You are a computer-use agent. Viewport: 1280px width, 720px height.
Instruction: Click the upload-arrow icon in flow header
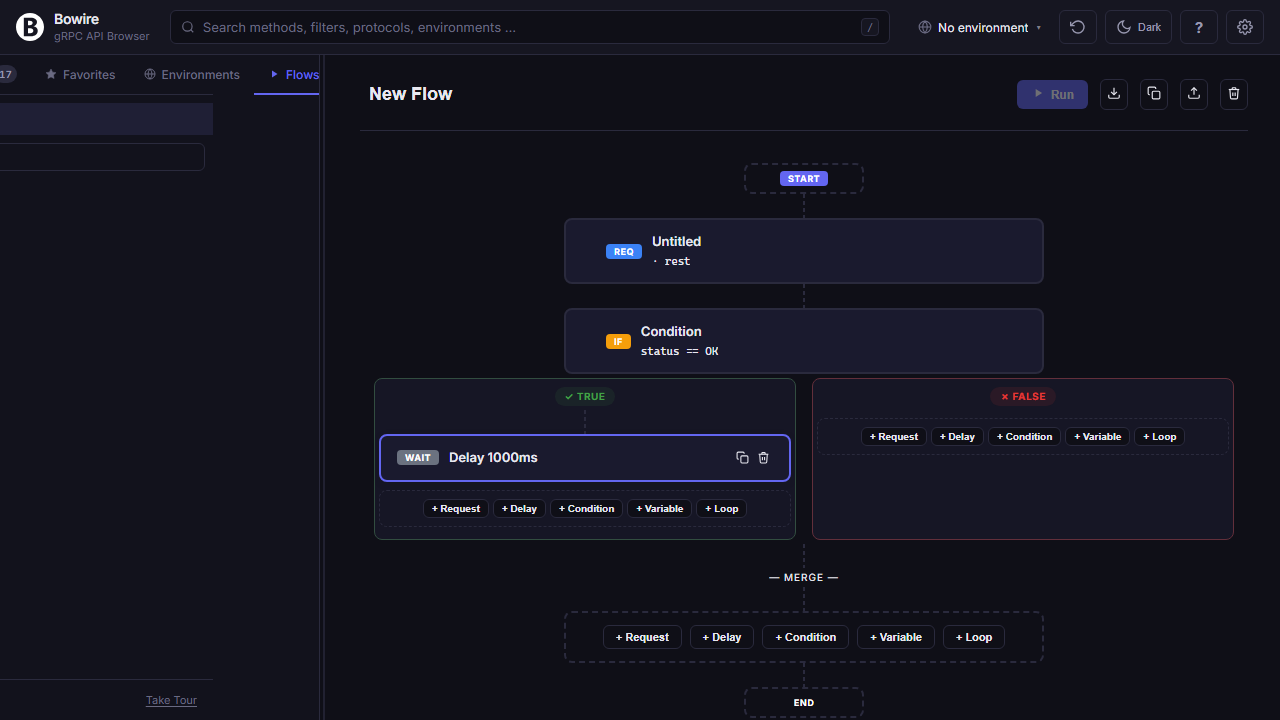pyautogui.click(x=1194, y=94)
